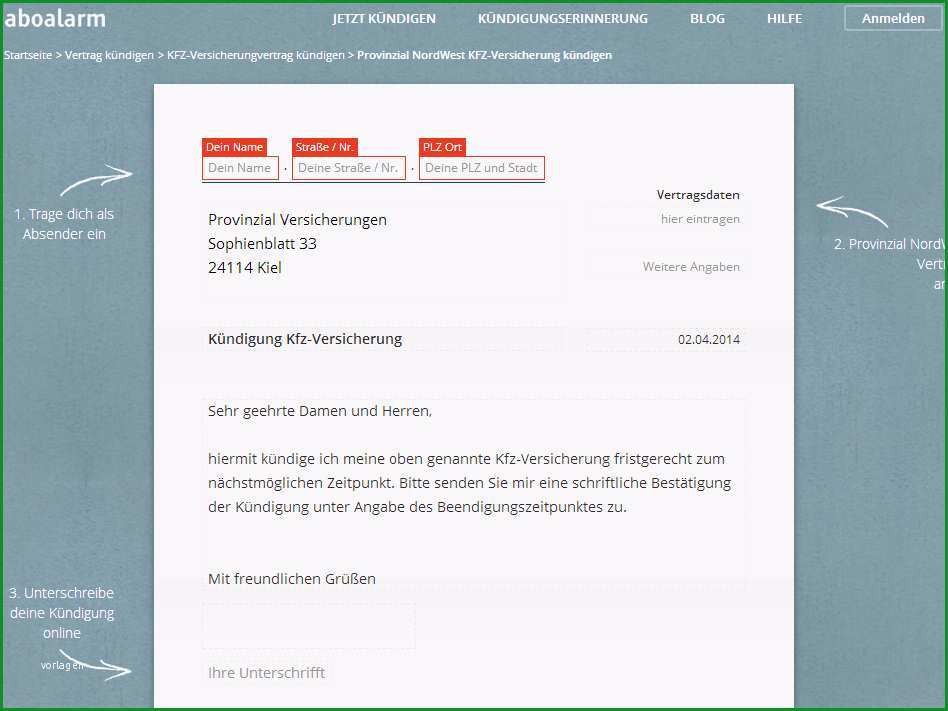
Task: Click the Provinzial NordWest KFZ-Versicherung kündigen breadcrumb
Action: tap(484, 55)
